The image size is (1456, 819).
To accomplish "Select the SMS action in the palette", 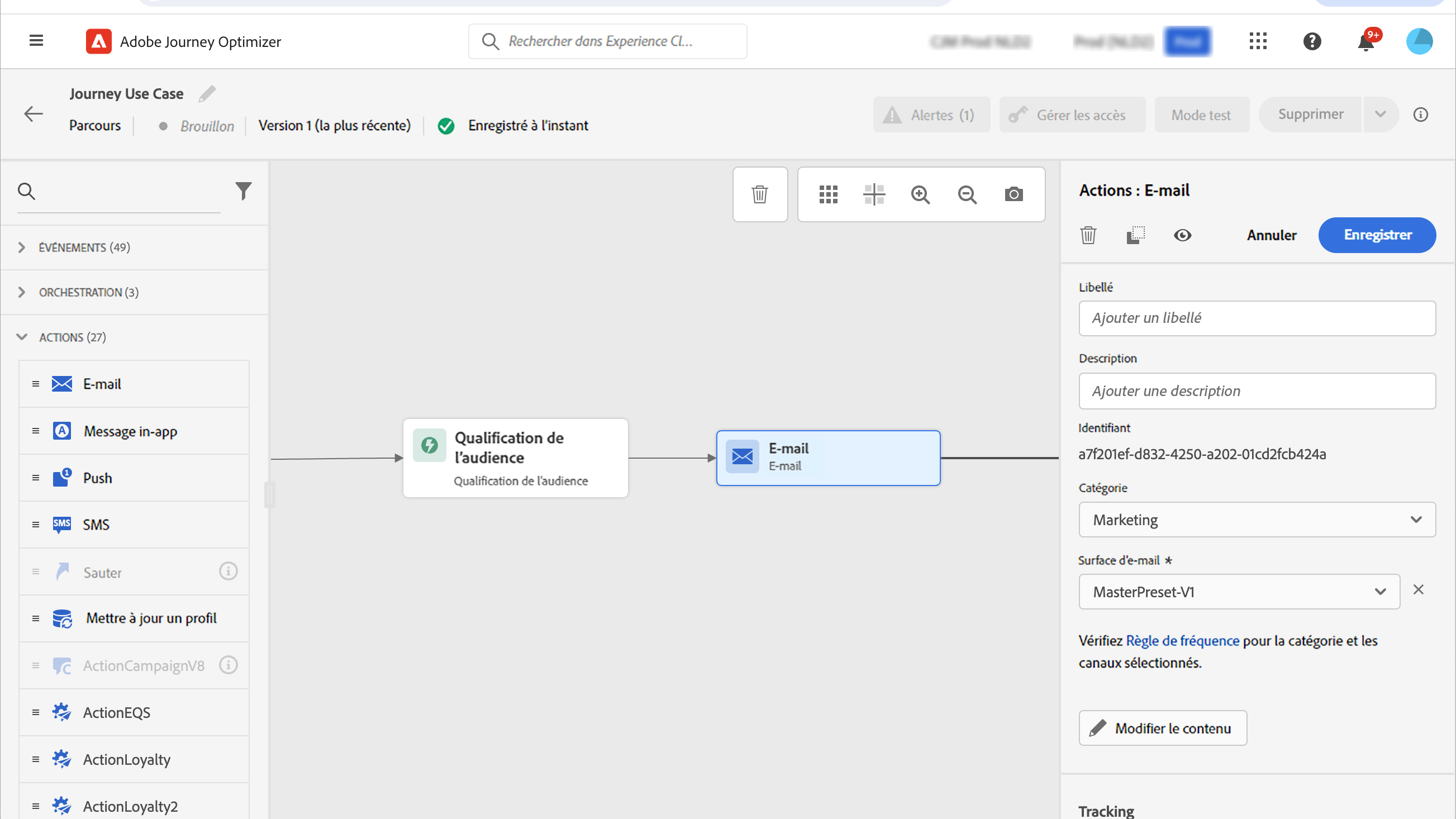I will (96, 525).
